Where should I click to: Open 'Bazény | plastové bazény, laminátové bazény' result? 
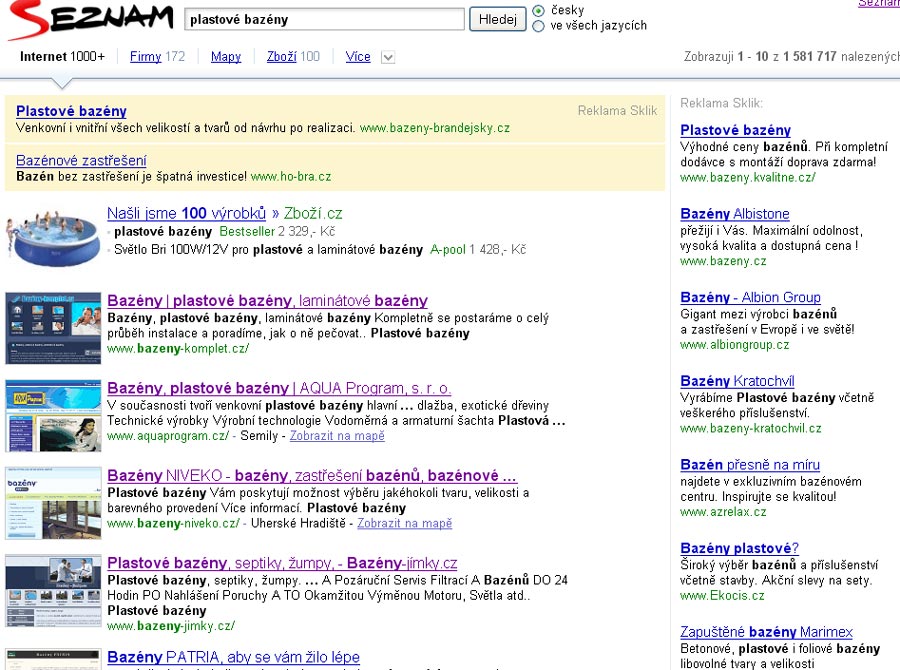267,300
